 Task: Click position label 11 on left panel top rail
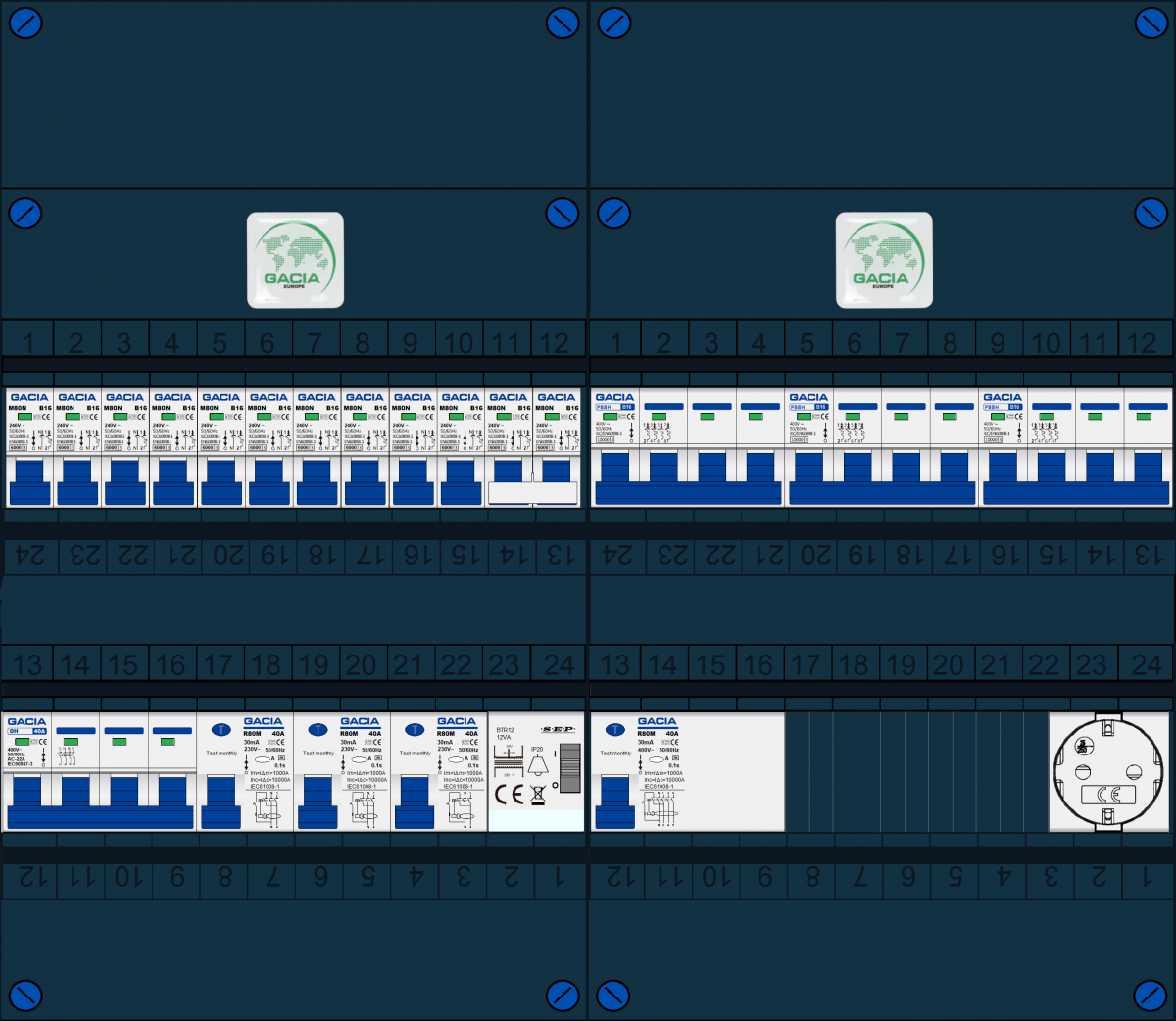click(x=506, y=343)
